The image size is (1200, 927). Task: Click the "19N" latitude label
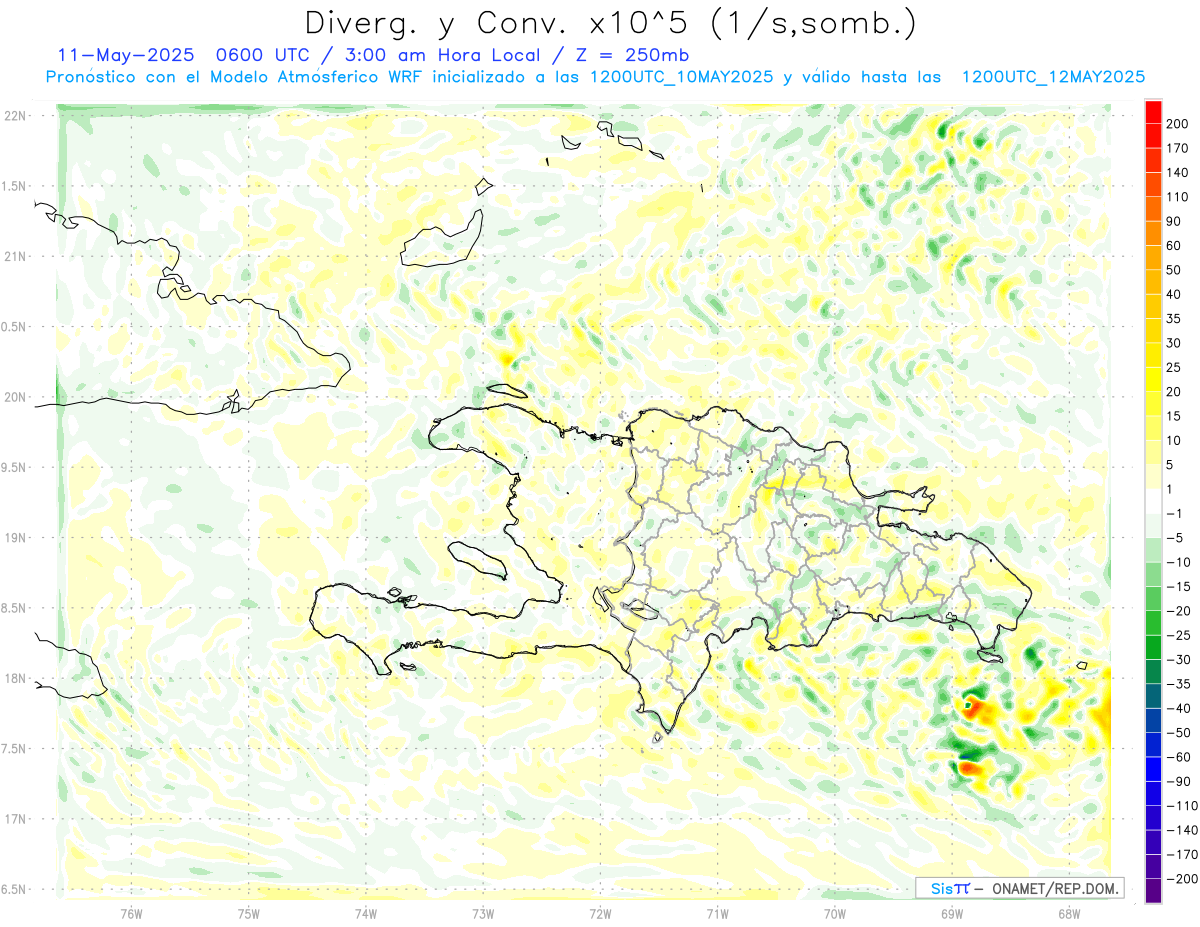(x=15, y=538)
